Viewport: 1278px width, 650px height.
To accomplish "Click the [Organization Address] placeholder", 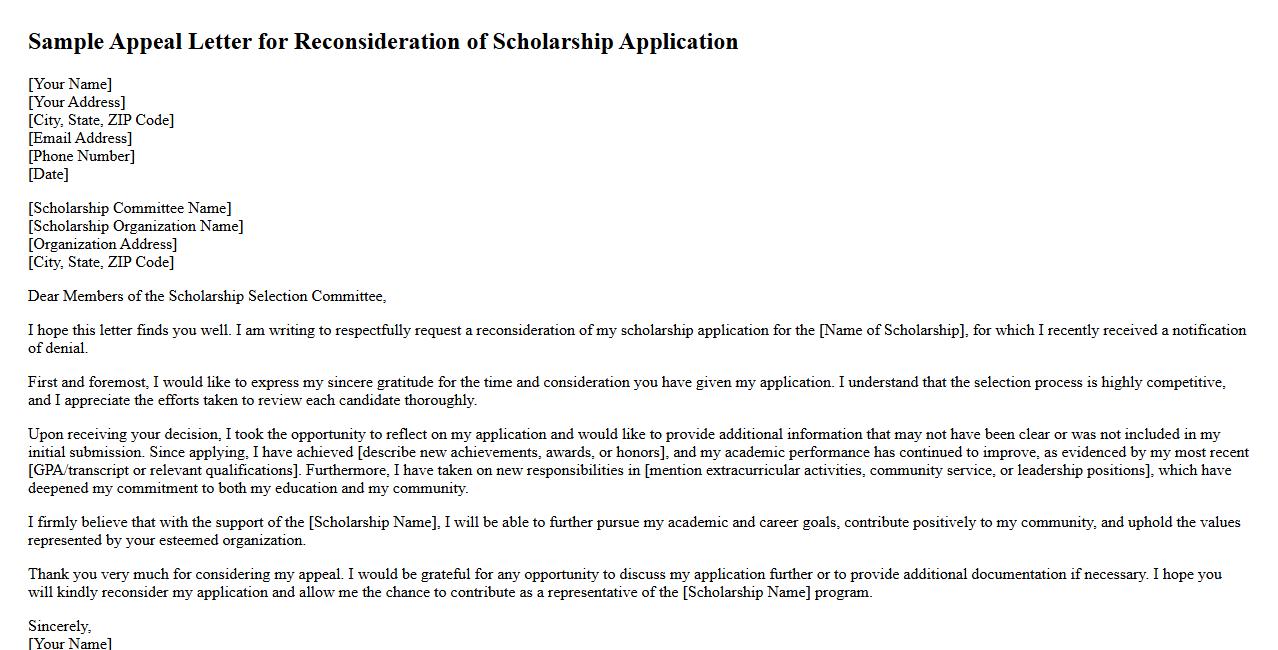I will coord(103,244).
